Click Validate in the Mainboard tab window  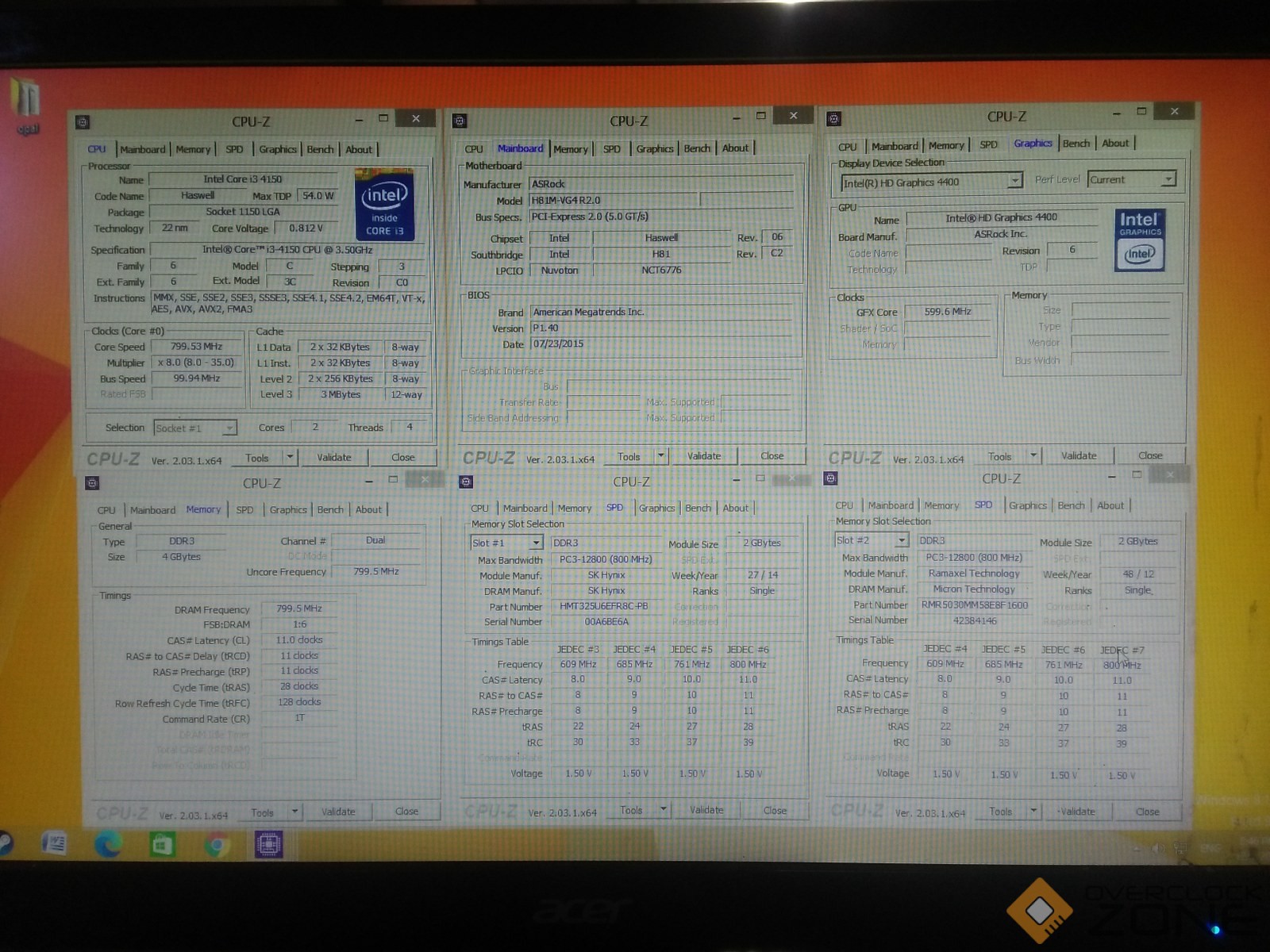[704, 456]
